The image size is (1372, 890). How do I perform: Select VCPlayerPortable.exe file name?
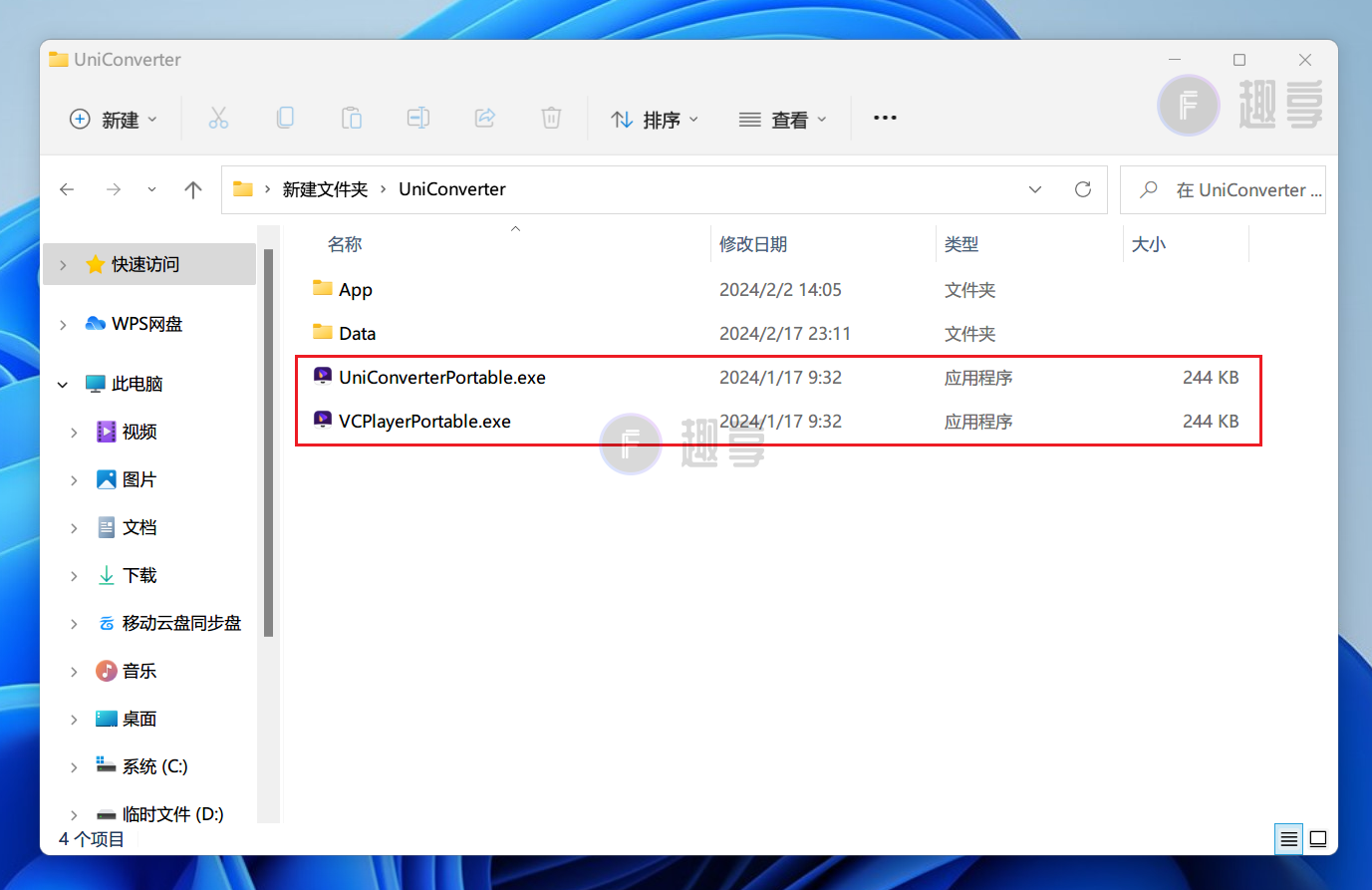click(424, 422)
